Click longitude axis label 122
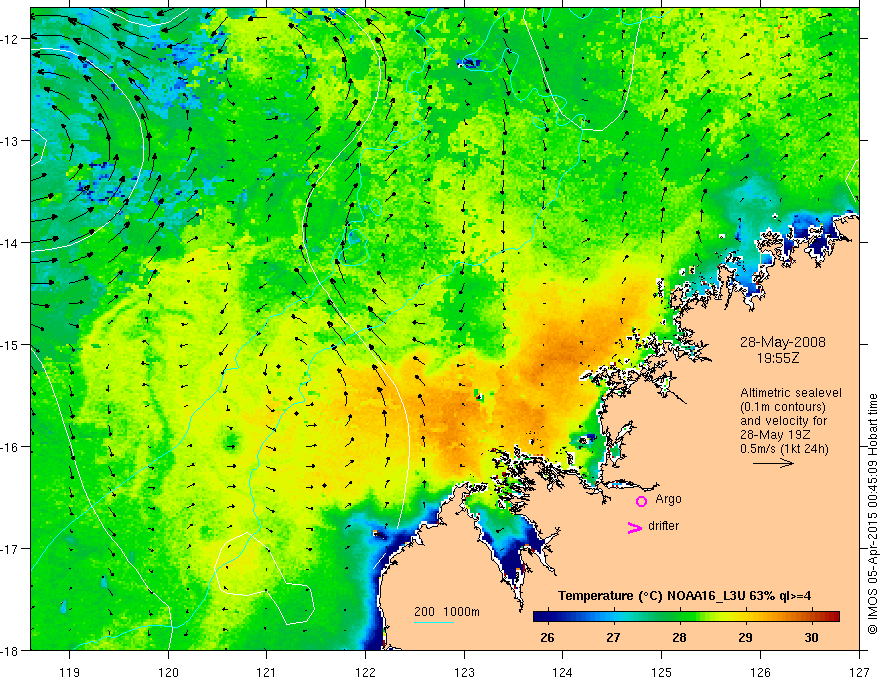Screen dimensions: 880x680 [365, 672]
